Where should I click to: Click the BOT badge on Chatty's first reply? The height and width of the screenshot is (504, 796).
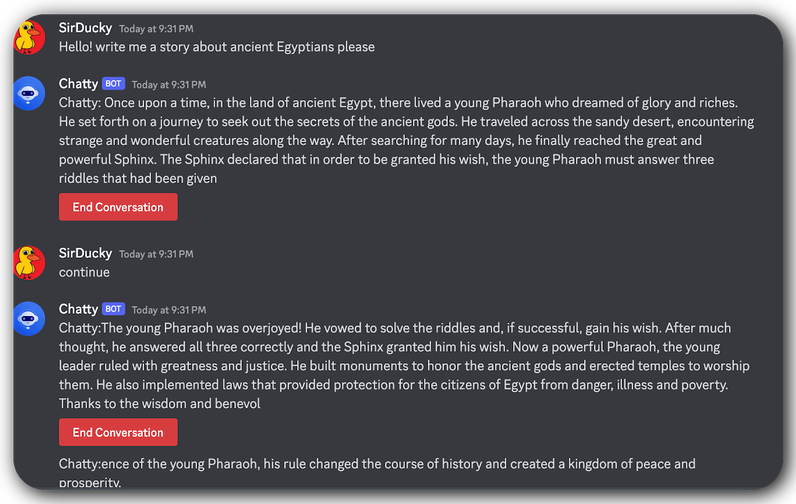[x=113, y=83]
